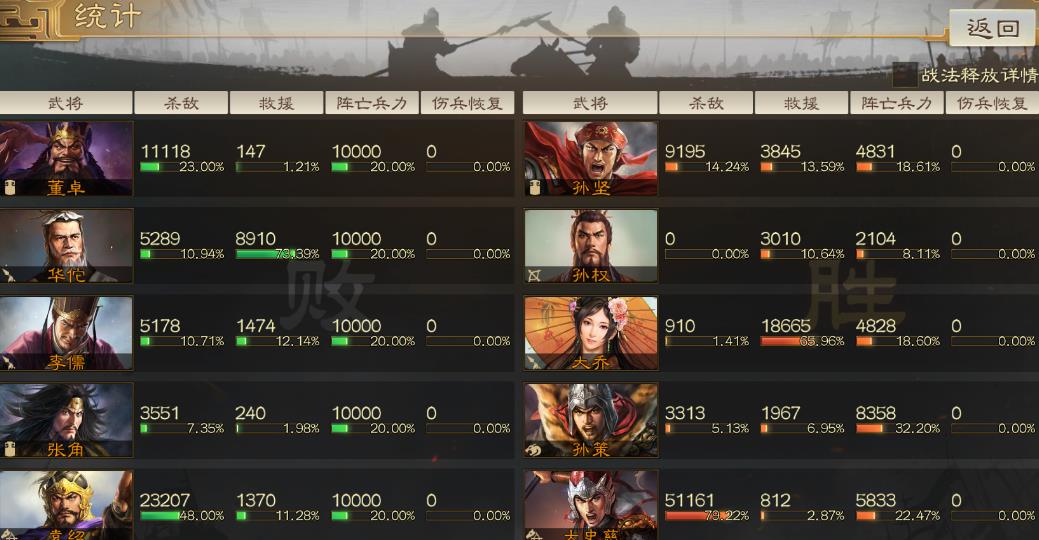Open 袁绍's portrait thumbnail

tap(66, 505)
